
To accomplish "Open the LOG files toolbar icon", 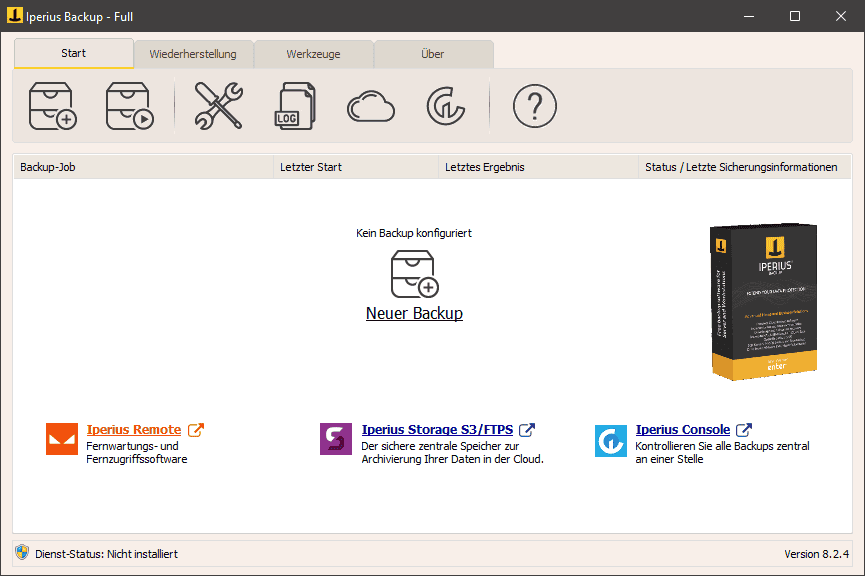I will pos(294,106).
